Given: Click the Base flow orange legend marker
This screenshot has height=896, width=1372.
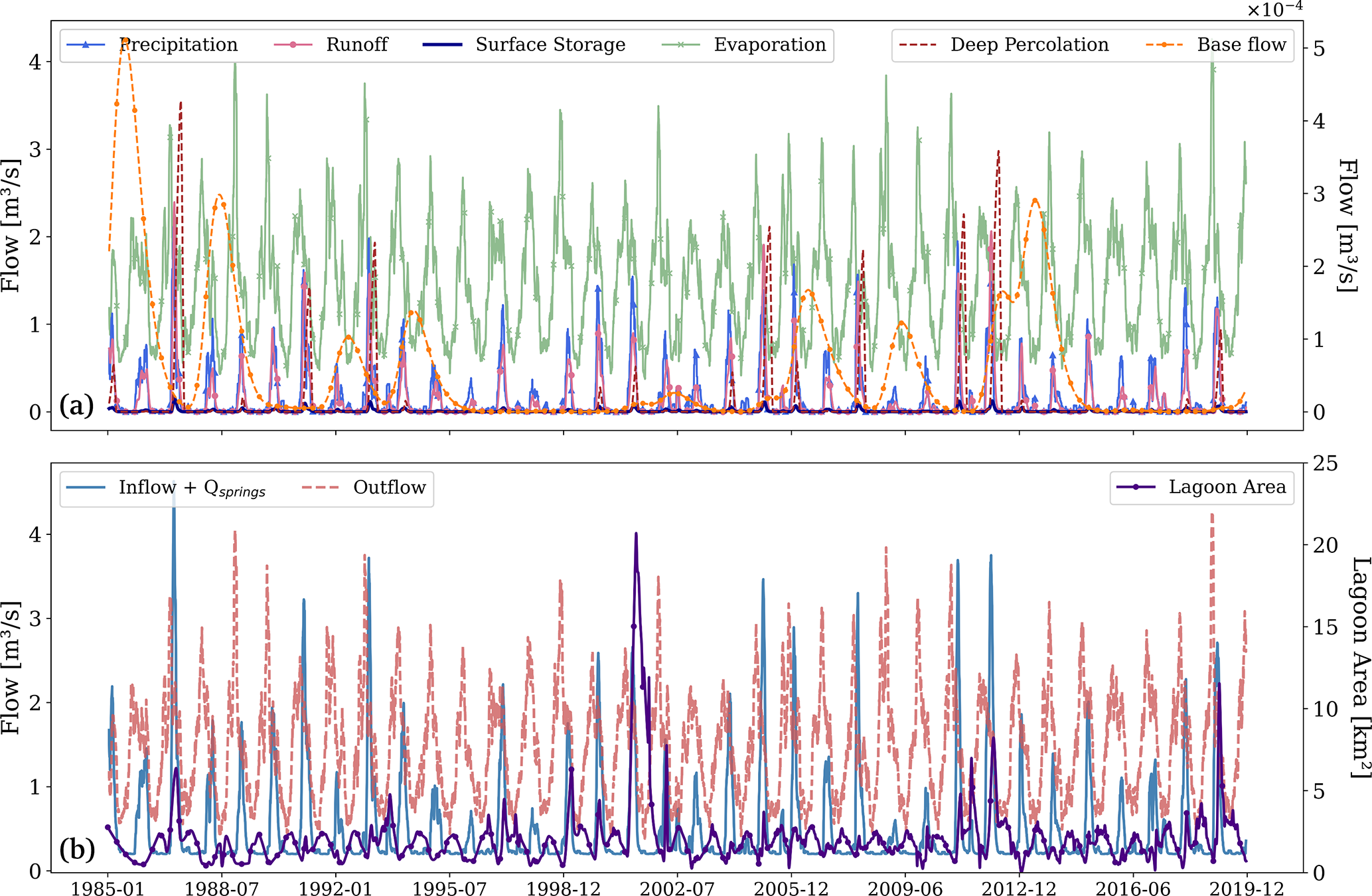Looking at the screenshot, I should coord(1164,44).
